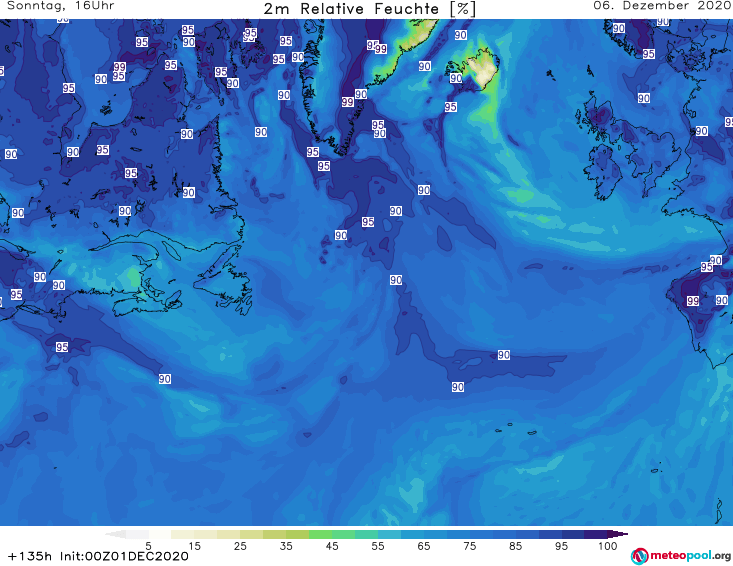Click the '100' value on the color scale
This screenshot has height=566, width=733.
[x=608, y=546]
